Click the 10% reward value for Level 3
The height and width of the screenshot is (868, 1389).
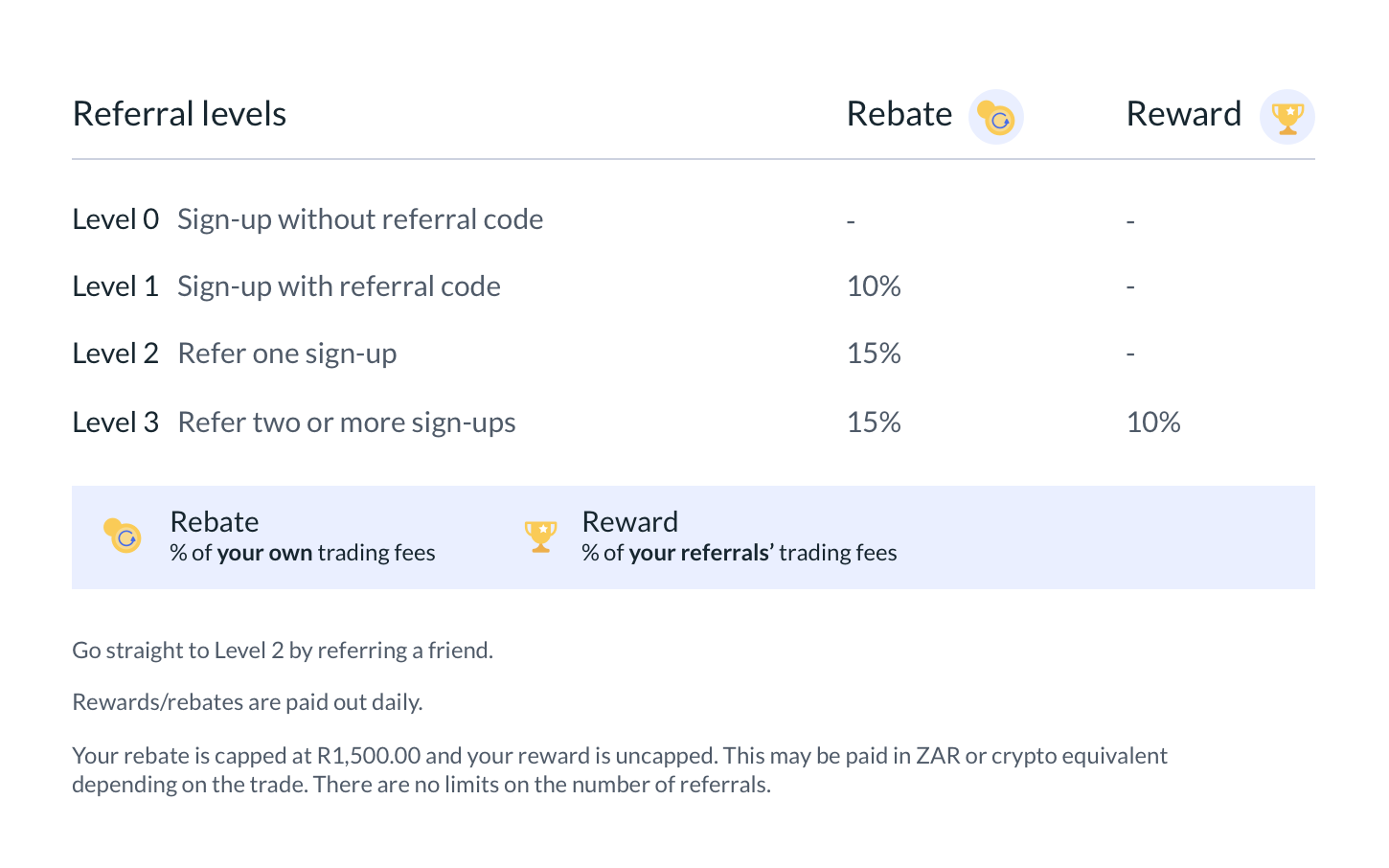coord(1153,423)
